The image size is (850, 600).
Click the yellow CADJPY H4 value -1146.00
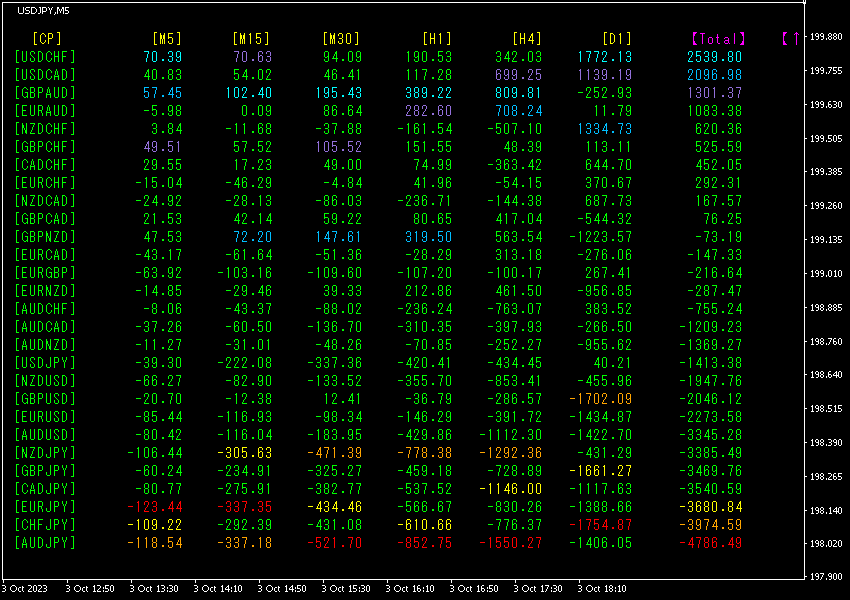click(x=511, y=489)
